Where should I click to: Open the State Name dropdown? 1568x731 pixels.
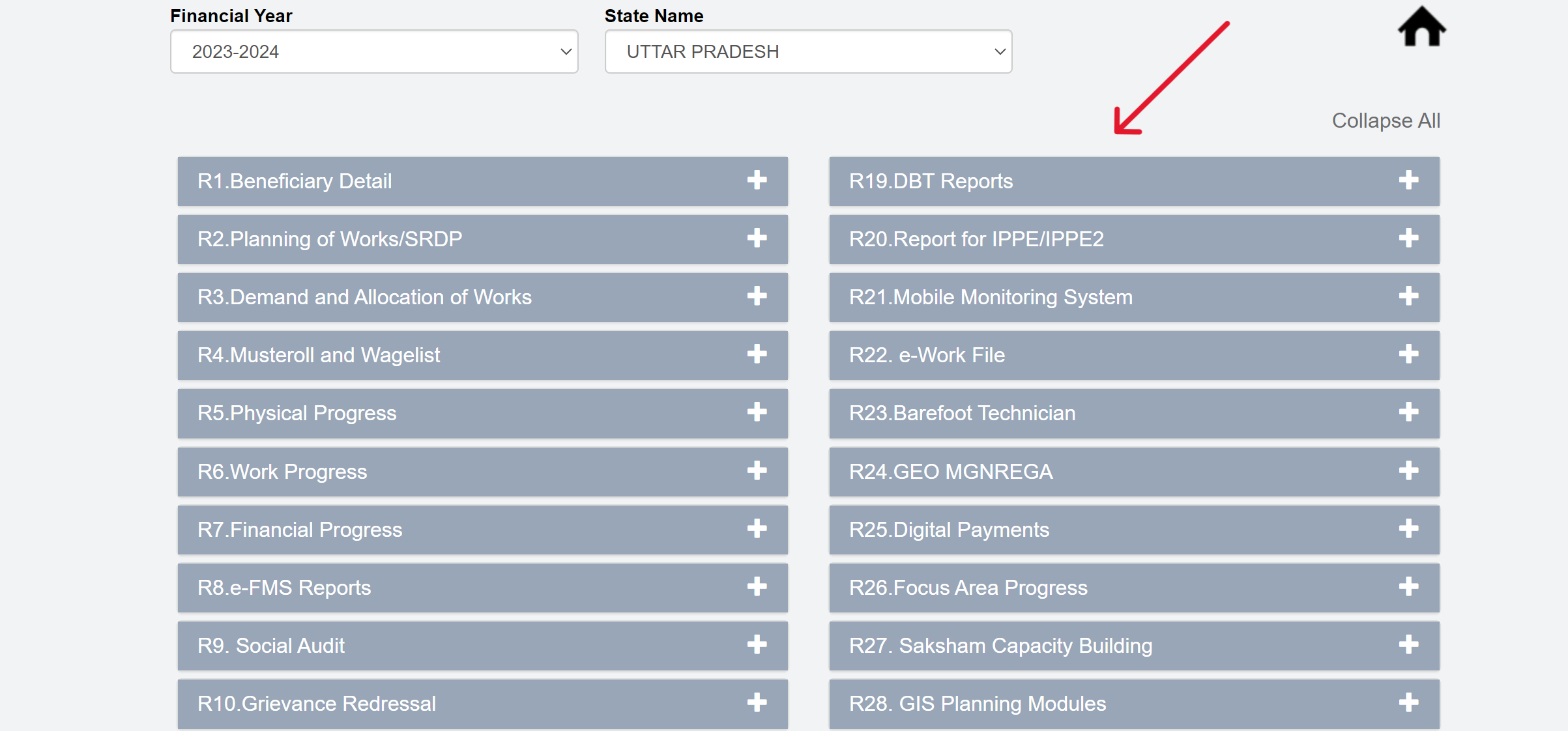pyautogui.click(x=808, y=51)
